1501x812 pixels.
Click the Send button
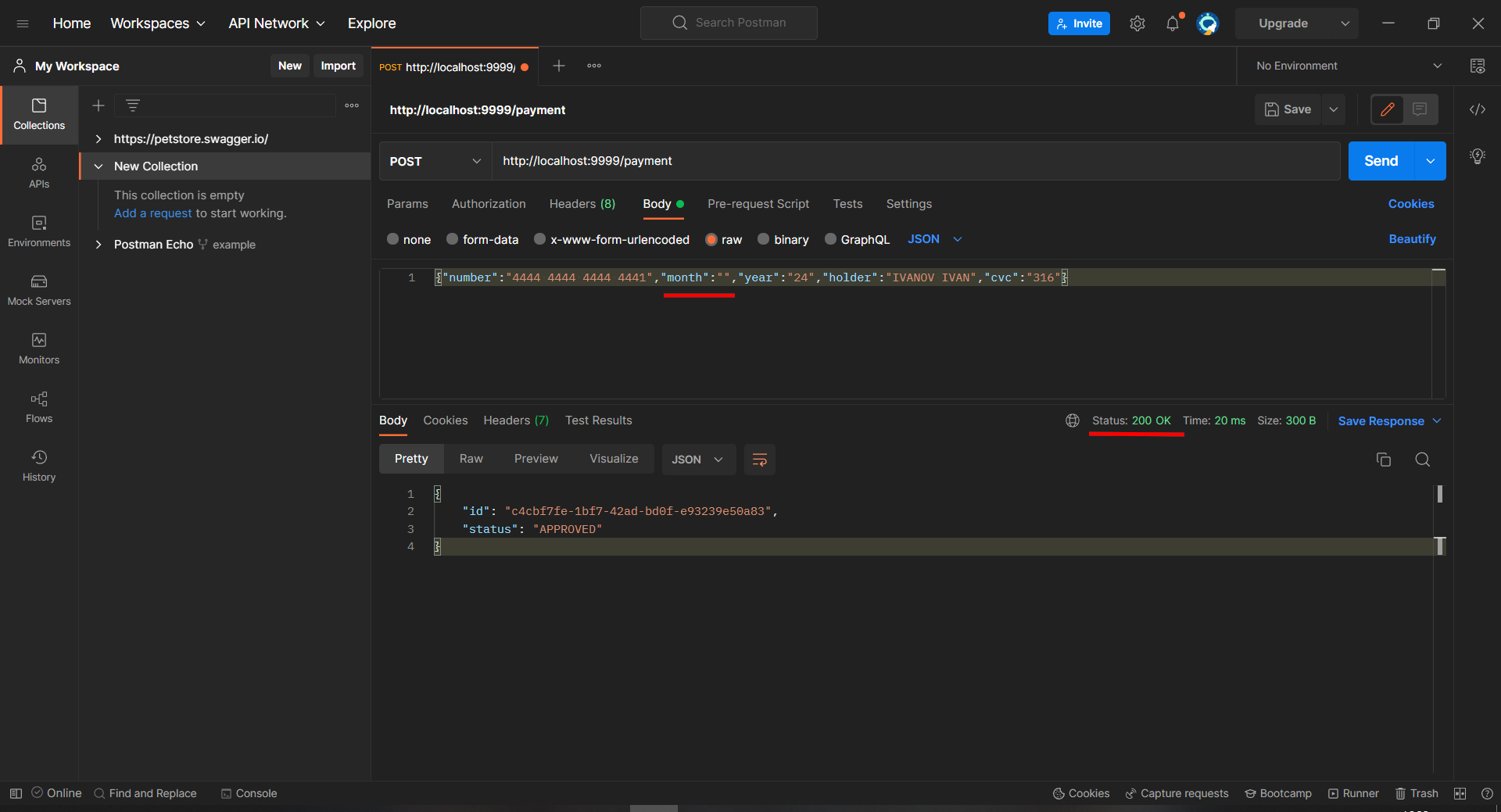pos(1381,161)
